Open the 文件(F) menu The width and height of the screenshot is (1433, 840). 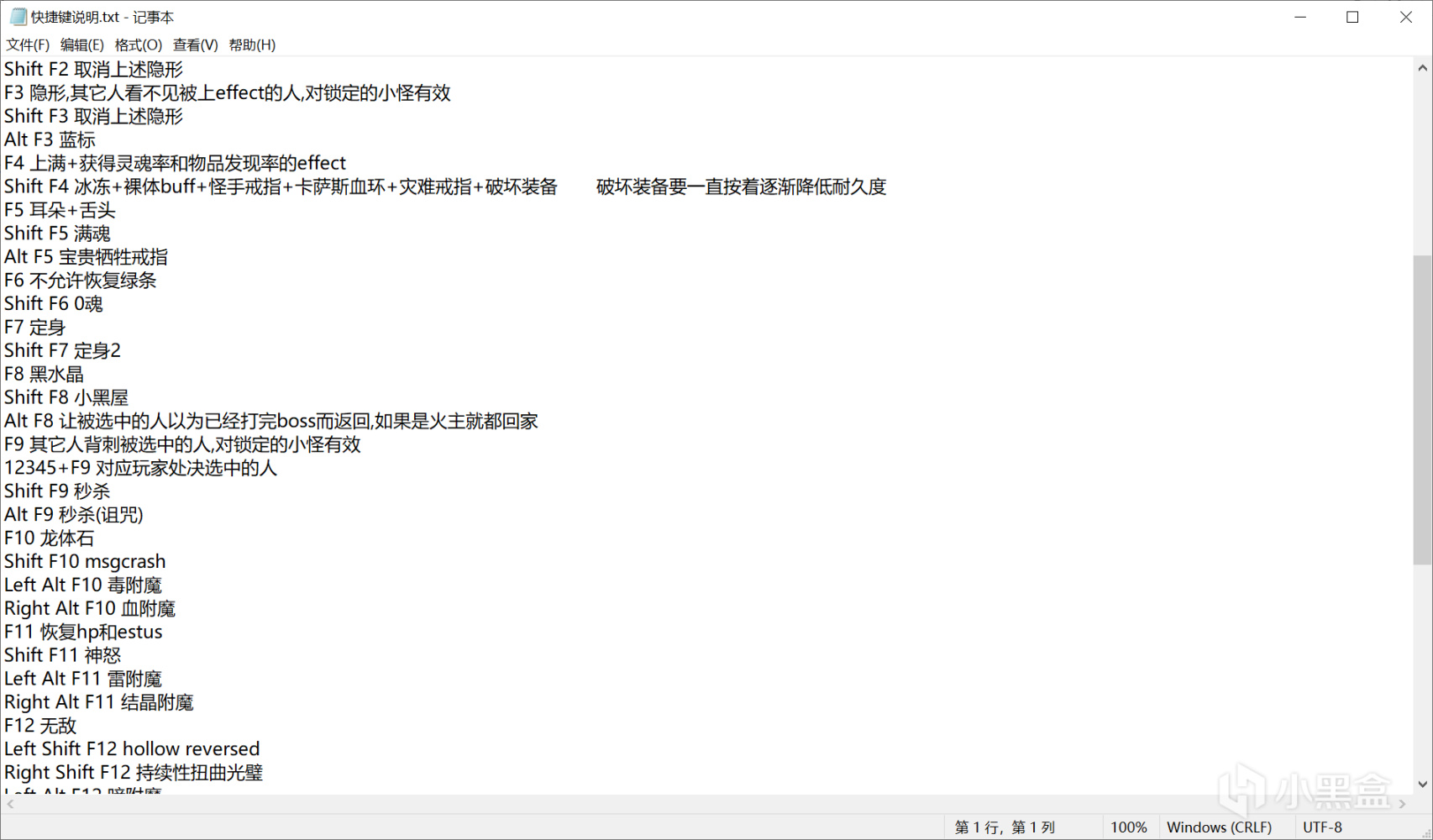click(28, 45)
